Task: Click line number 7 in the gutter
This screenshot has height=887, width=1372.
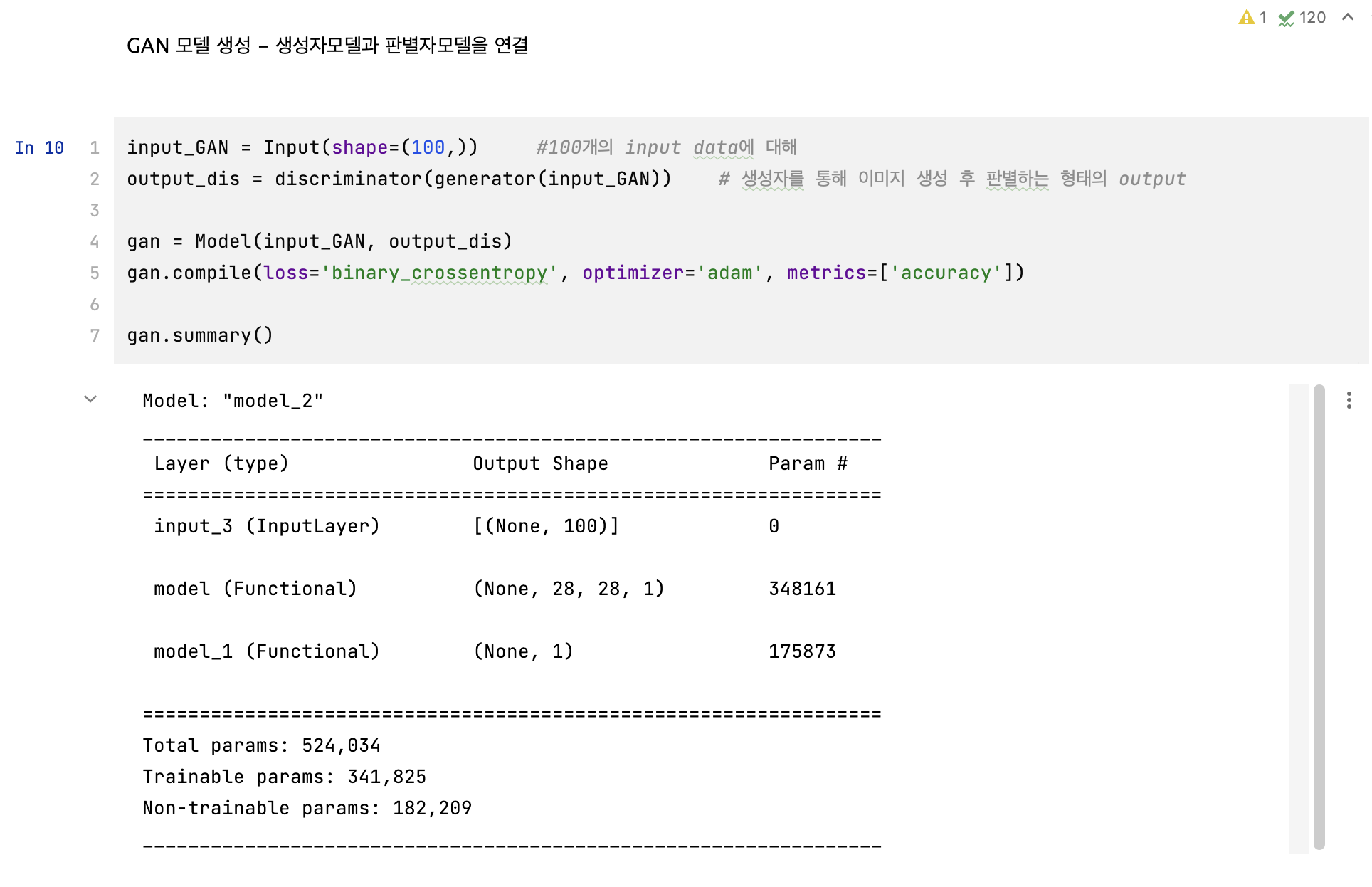Action: (95, 336)
